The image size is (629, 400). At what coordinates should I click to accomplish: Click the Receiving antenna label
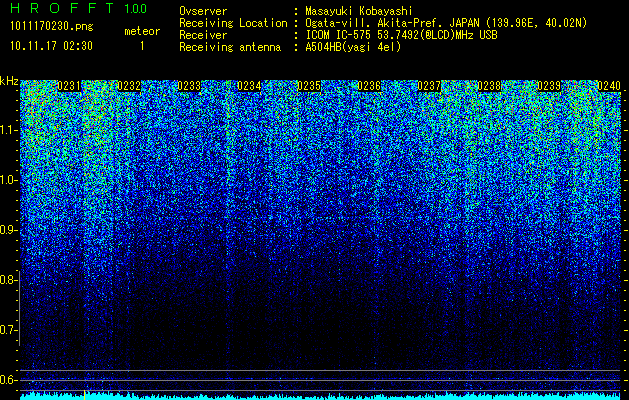230,47
